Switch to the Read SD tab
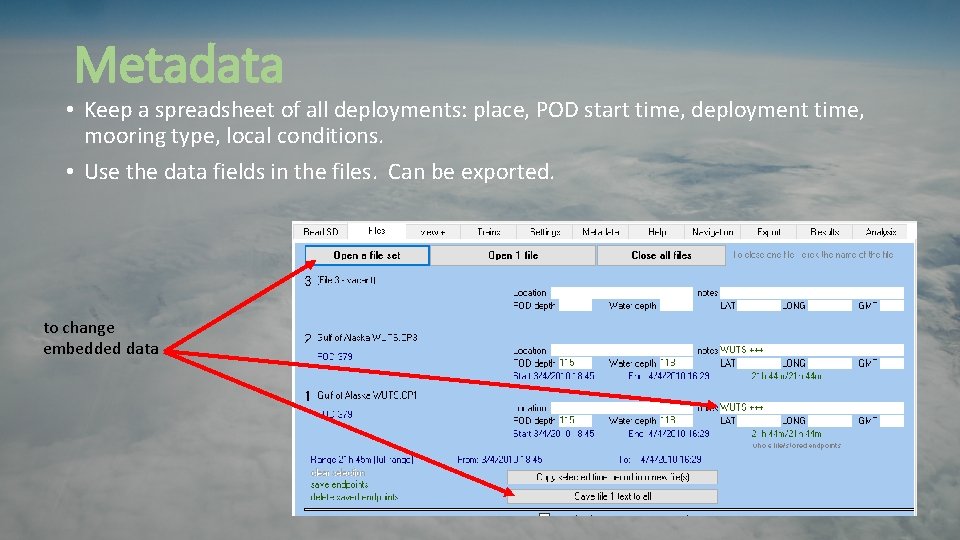 pyautogui.click(x=320, y=231)
